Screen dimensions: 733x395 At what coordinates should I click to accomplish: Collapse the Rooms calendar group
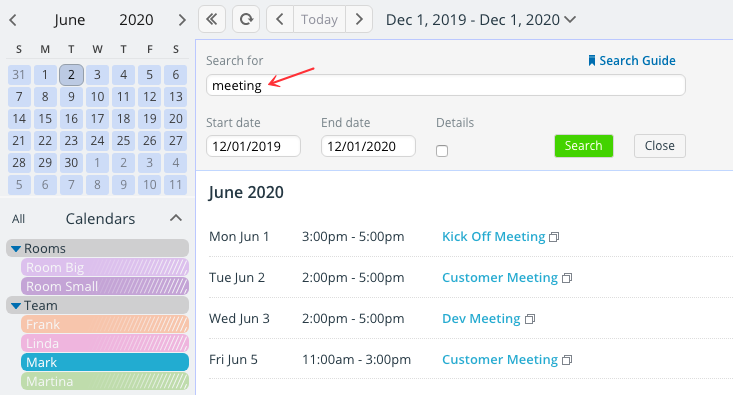coord(16,249)
